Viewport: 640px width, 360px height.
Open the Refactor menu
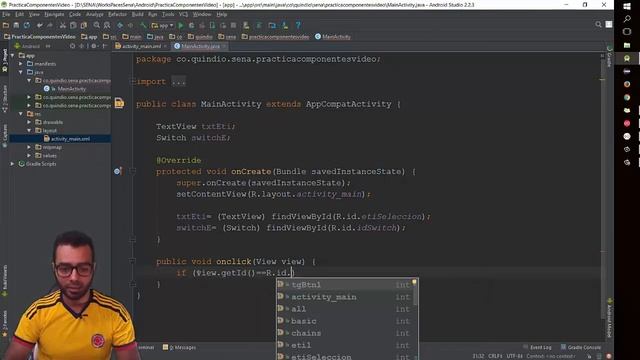coord(118,14)
